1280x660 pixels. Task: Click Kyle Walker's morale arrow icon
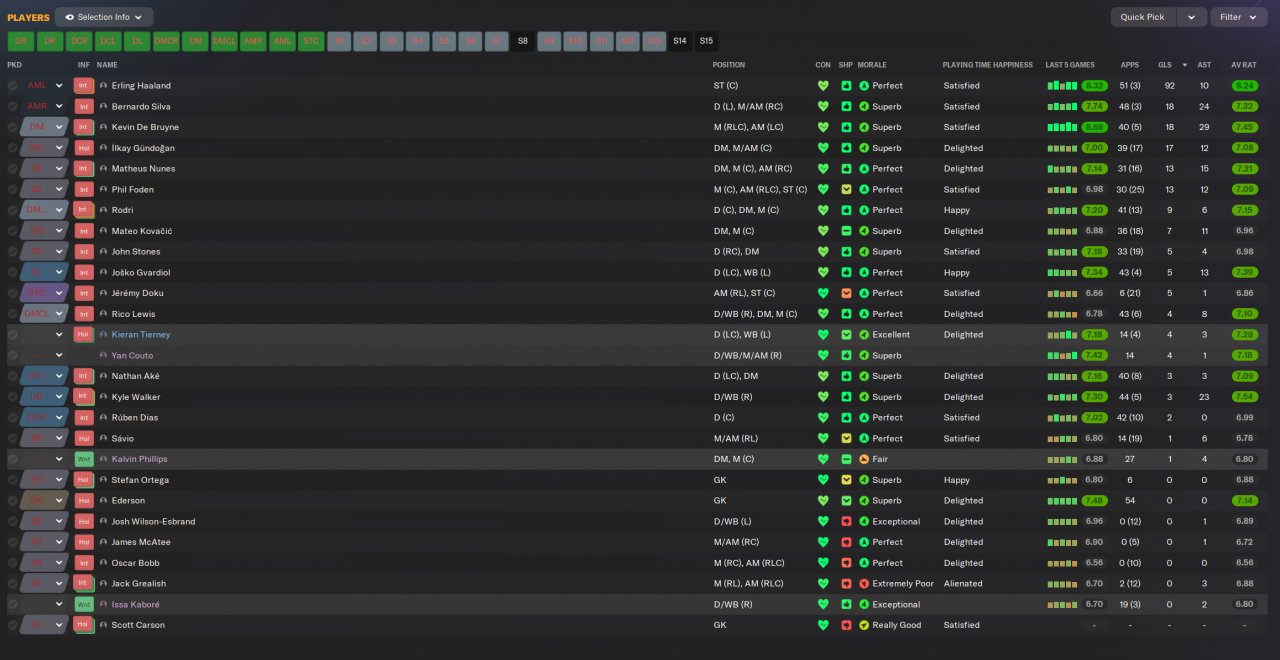click(x=864, y=398)
